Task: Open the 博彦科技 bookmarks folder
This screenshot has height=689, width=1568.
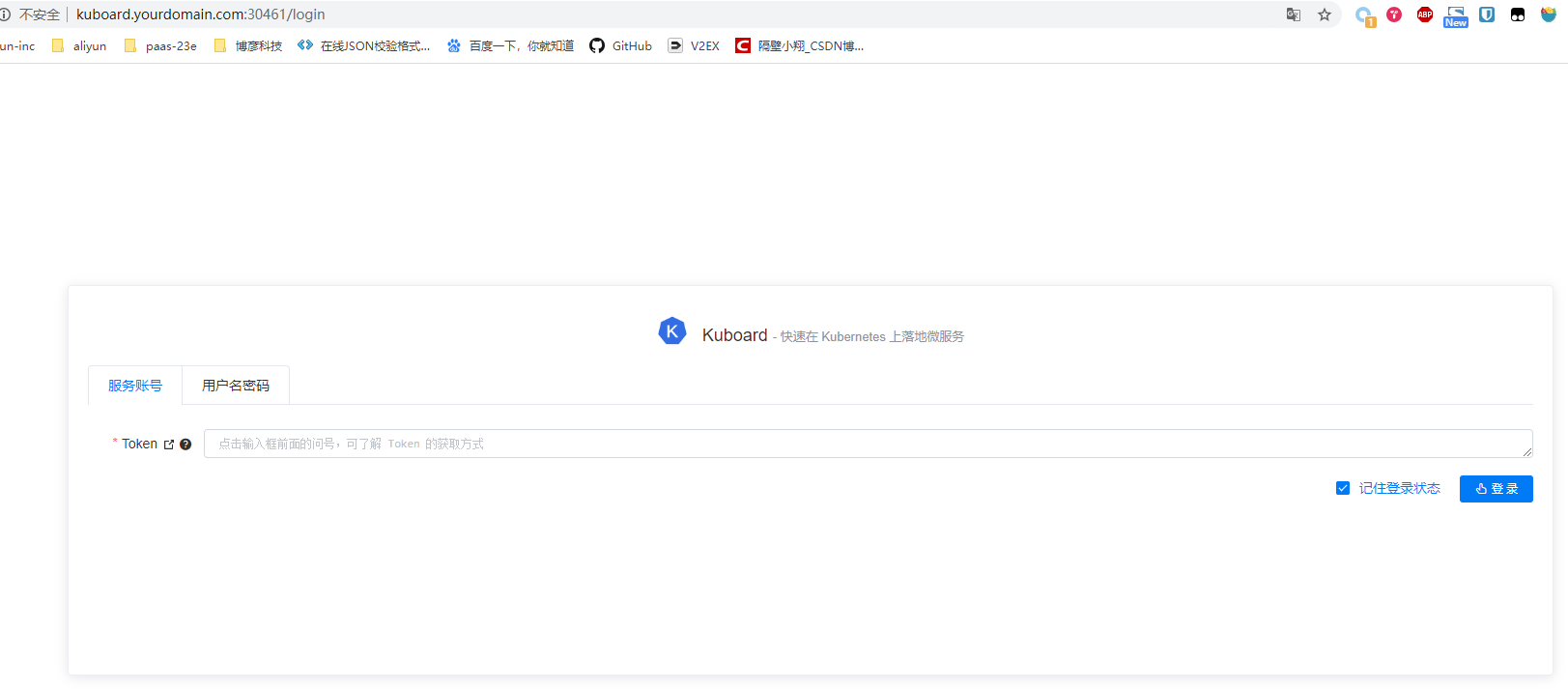Action: (x=248, y=45)
